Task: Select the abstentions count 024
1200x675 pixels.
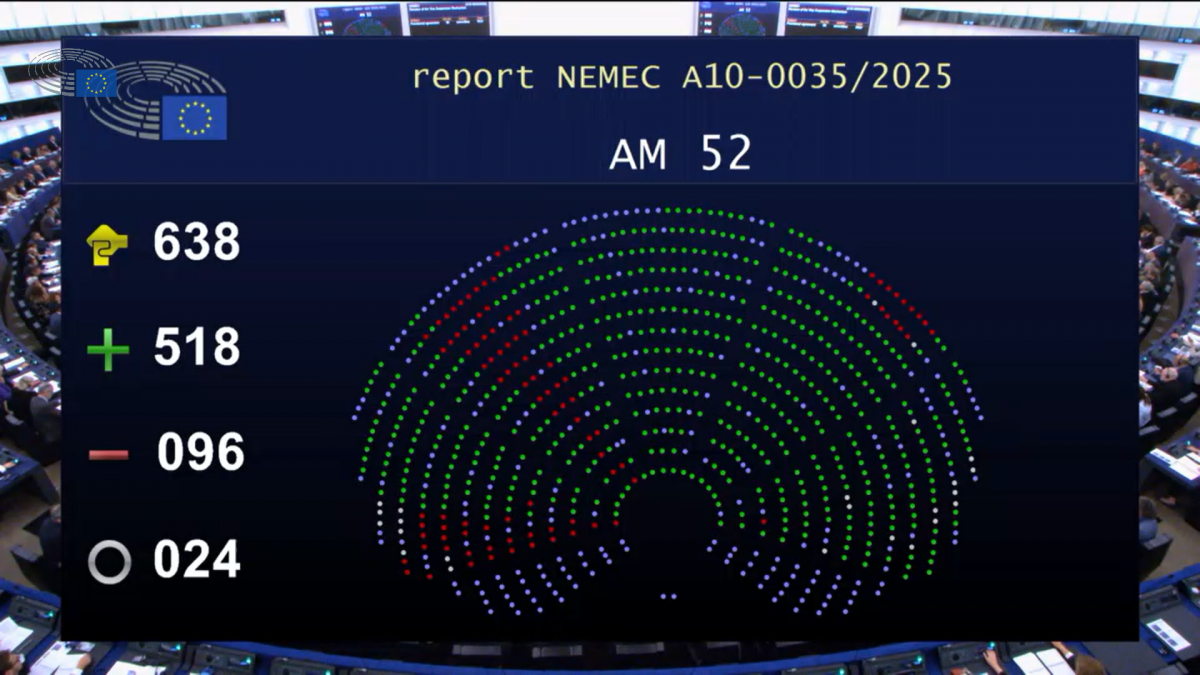Action: [x=197, y=560]
